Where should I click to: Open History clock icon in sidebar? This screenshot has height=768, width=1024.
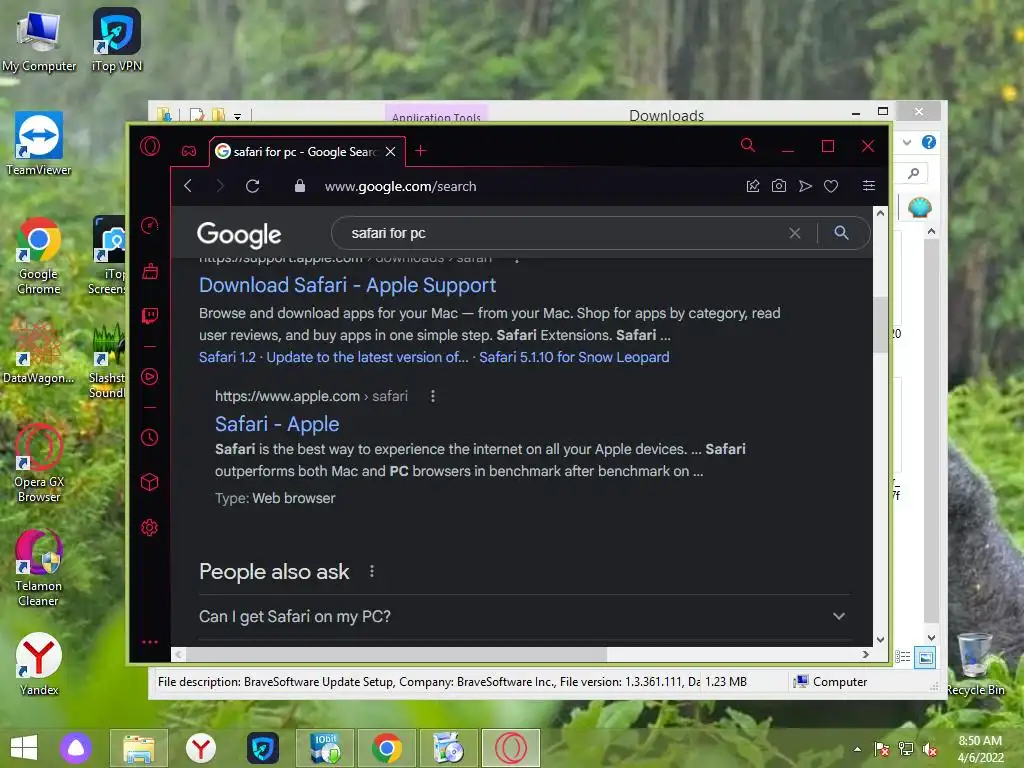click(150, 438)
